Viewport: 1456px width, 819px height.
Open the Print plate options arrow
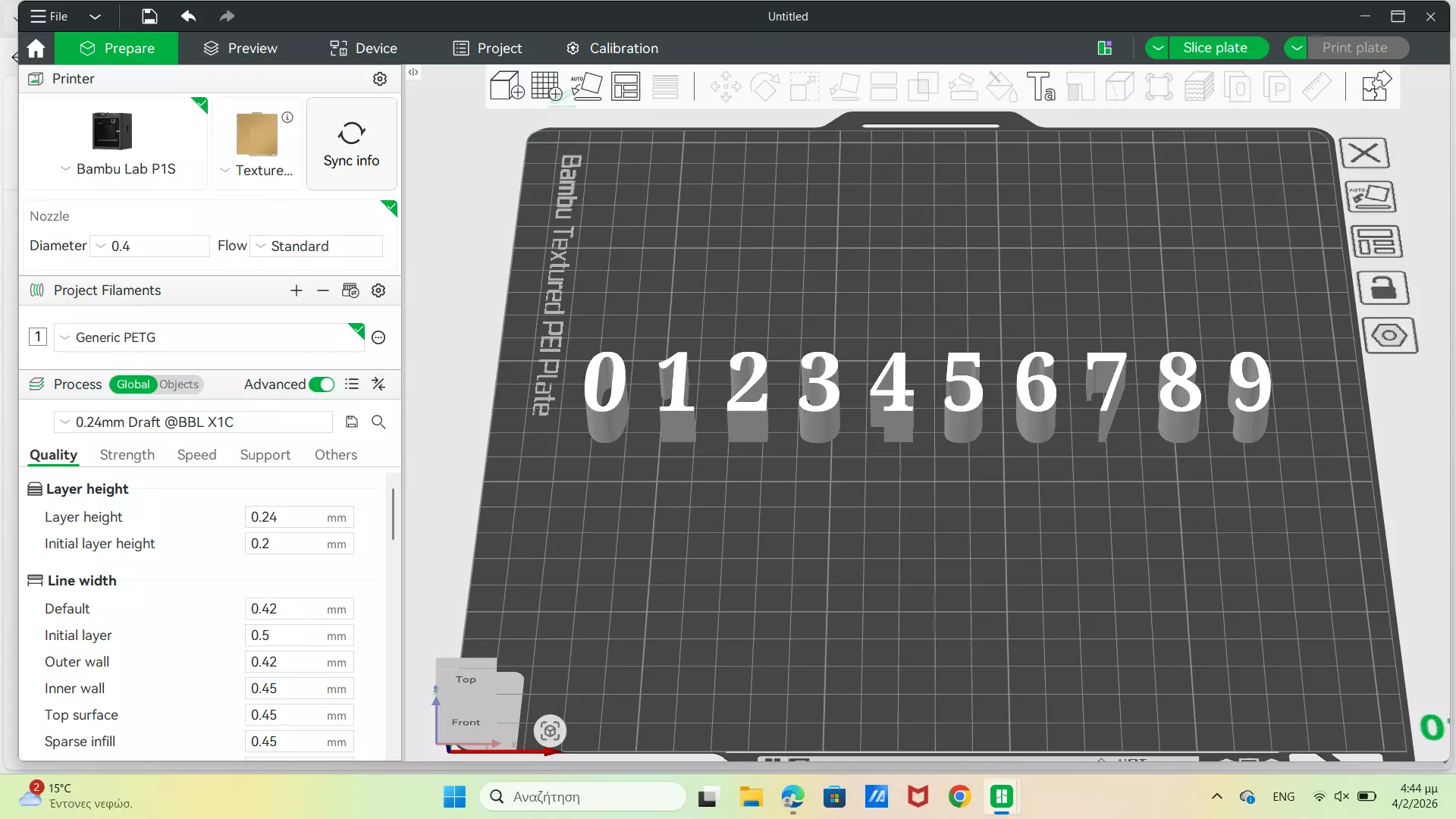[1297, 48]
